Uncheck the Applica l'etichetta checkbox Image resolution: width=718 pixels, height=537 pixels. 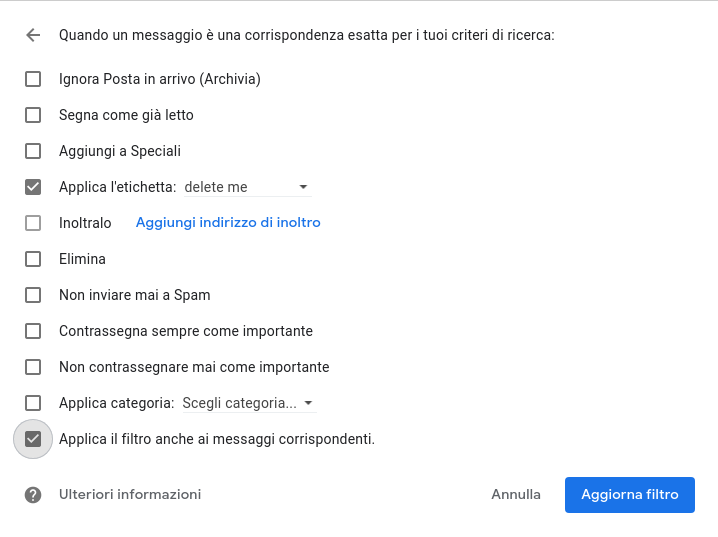[x=33, y=187]
